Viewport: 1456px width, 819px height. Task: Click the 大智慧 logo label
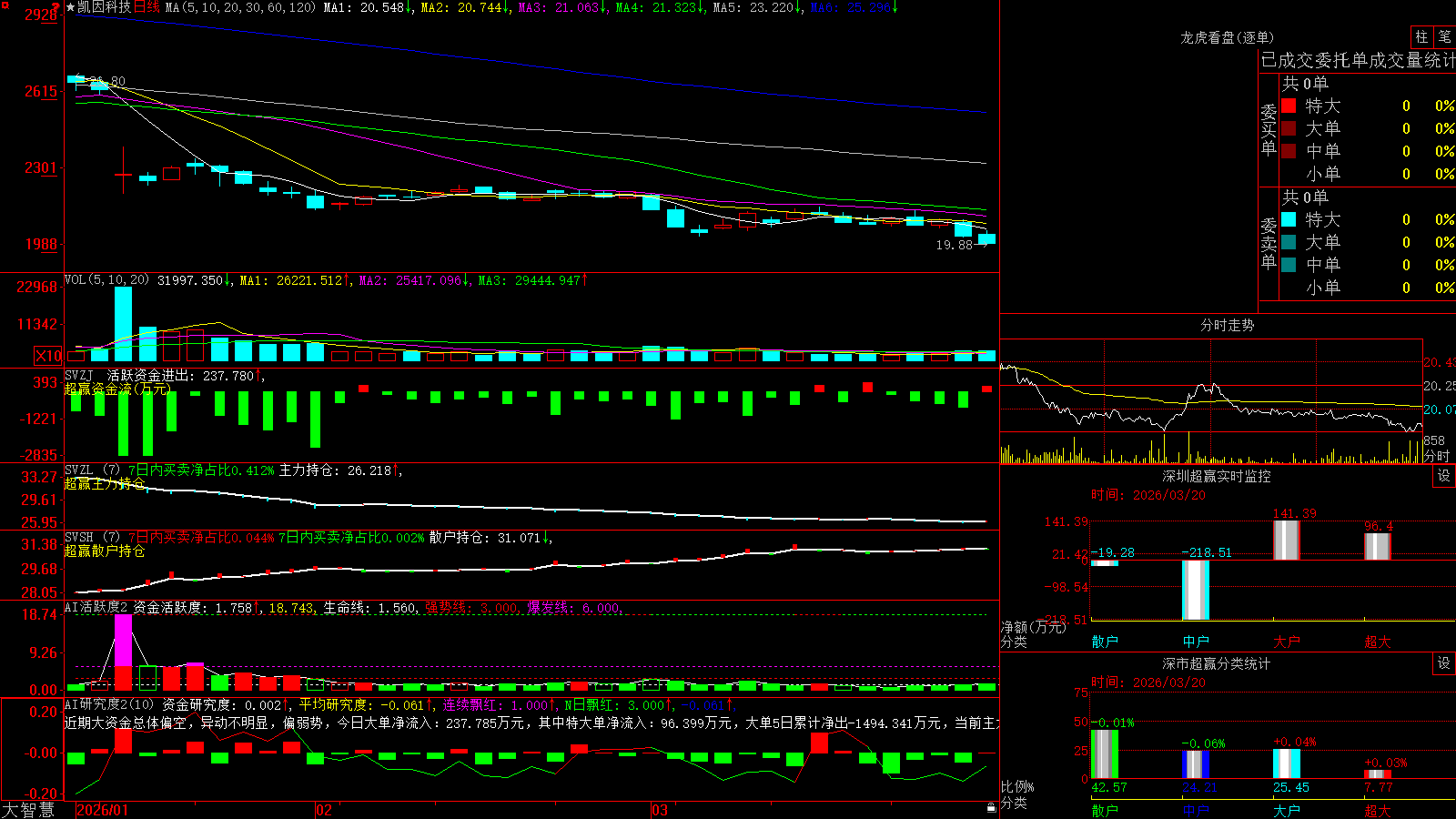[x=28, y=810]
